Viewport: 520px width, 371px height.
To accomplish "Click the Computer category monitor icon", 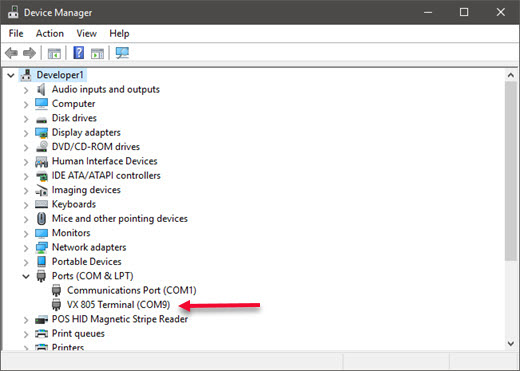I will (x=41, y=104).
